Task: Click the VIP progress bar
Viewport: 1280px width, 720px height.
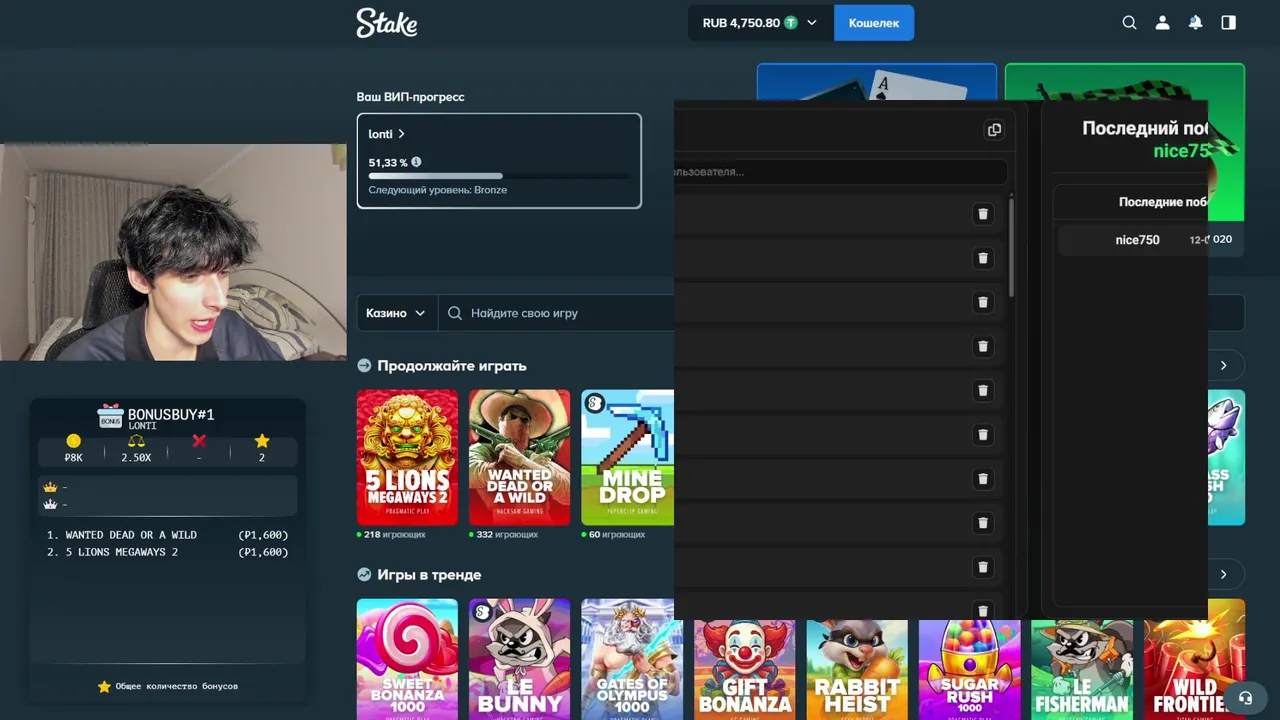Action: pos(499,176)
